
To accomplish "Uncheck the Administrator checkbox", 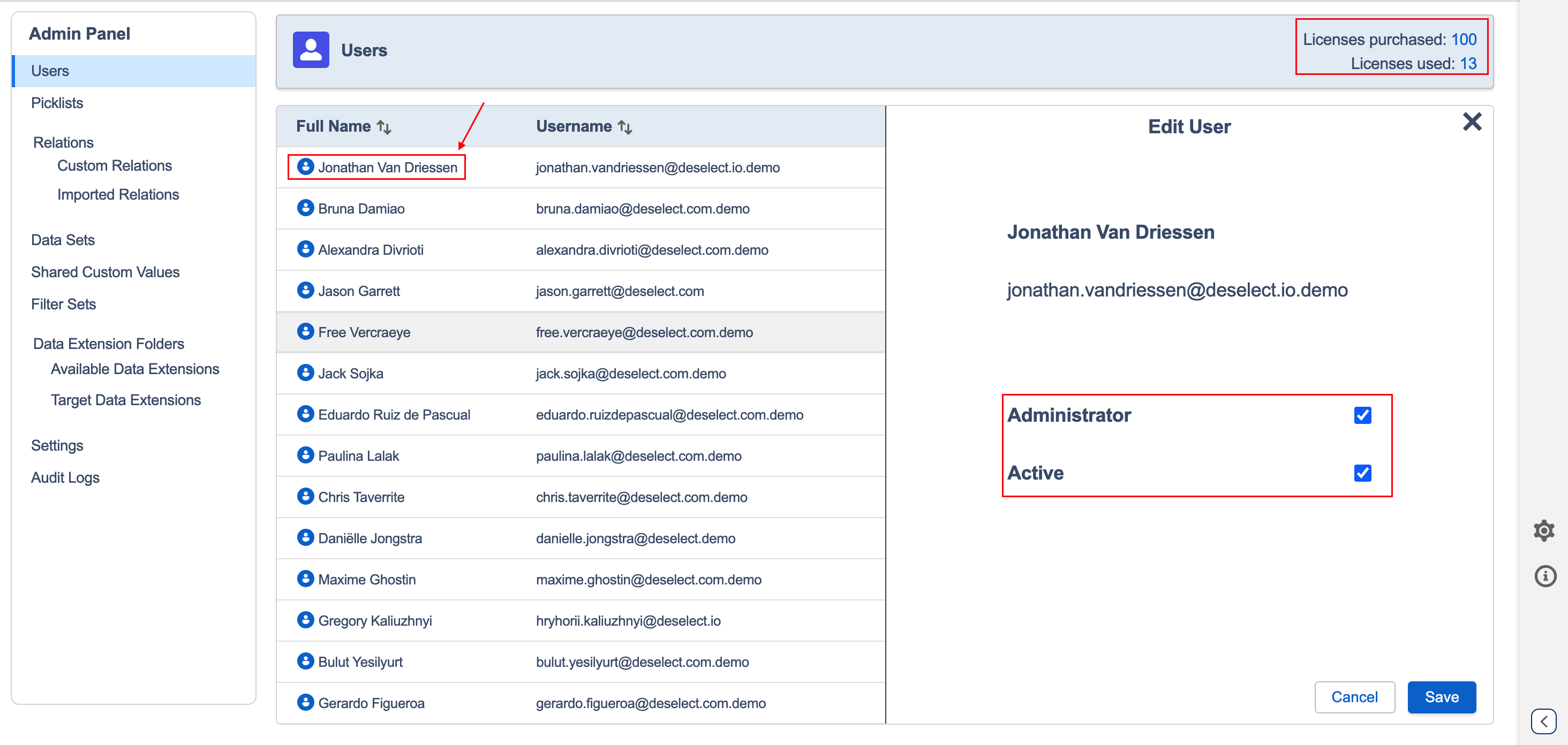I will point(1362,415).
